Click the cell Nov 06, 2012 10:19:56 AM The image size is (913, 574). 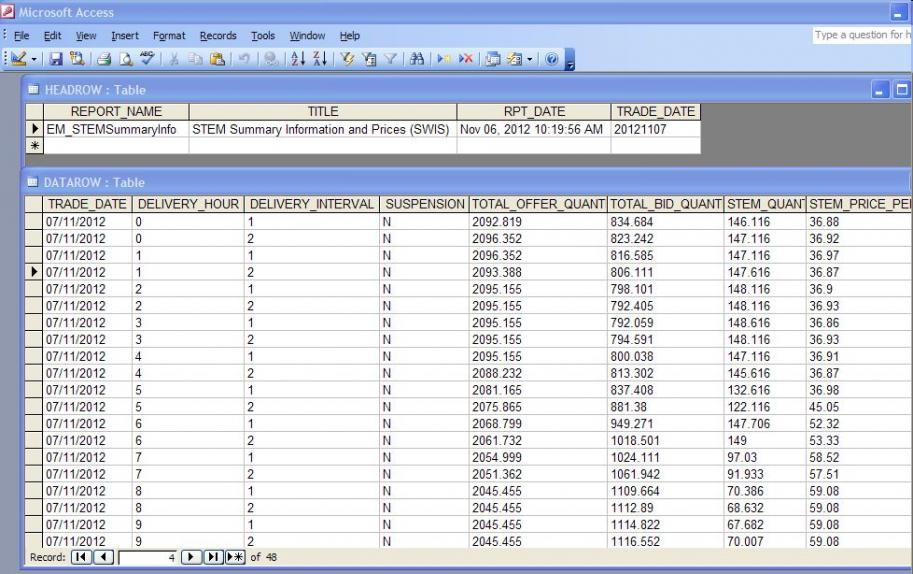(x=534, y=129)
